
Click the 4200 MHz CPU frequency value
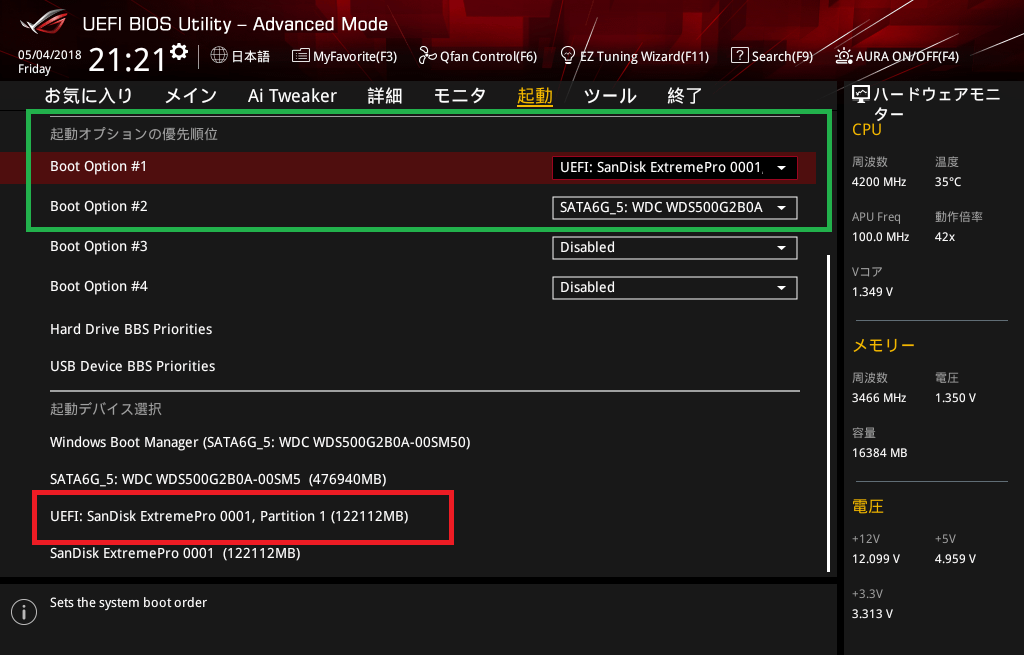(879, 182)
